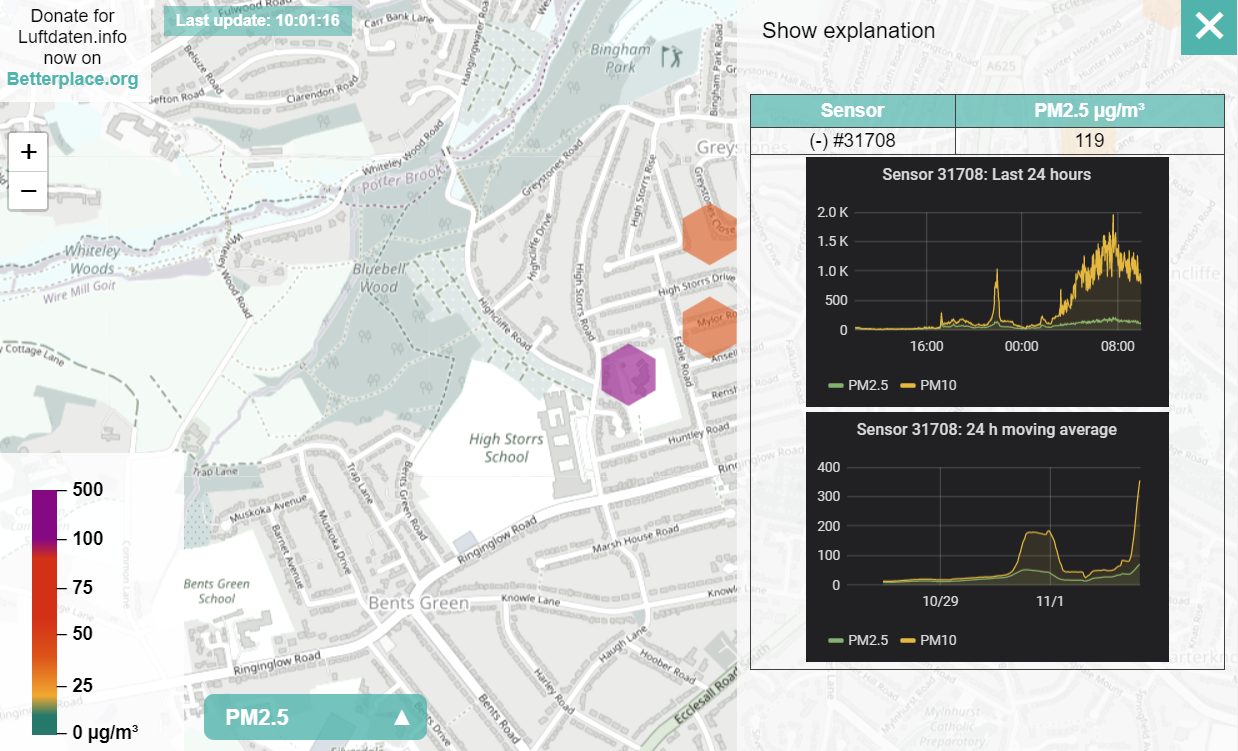Image resolution: width=1238 pixels, height=751 pixels.
Task: Open the PM2.5 selector arrow
Action: tap(402, 717)
